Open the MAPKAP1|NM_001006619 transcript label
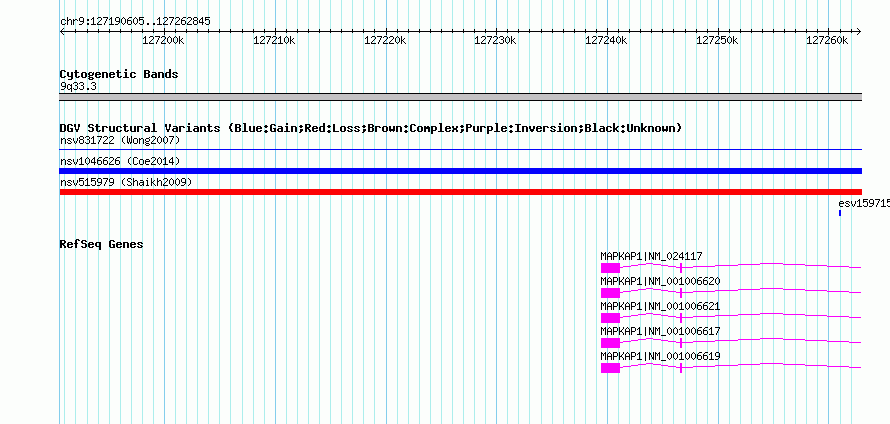The image size is (890, 424). pos(660,356)
